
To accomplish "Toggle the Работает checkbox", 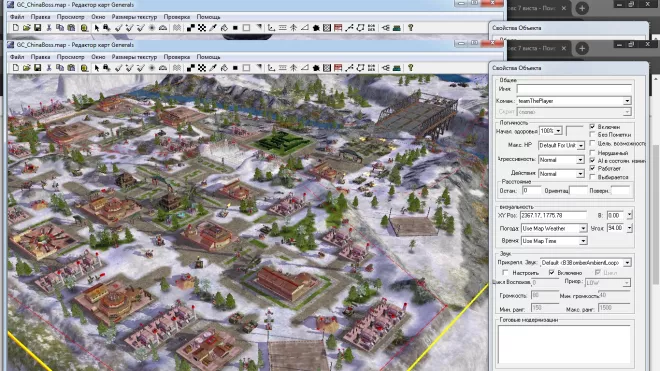I will coord(592,168).
